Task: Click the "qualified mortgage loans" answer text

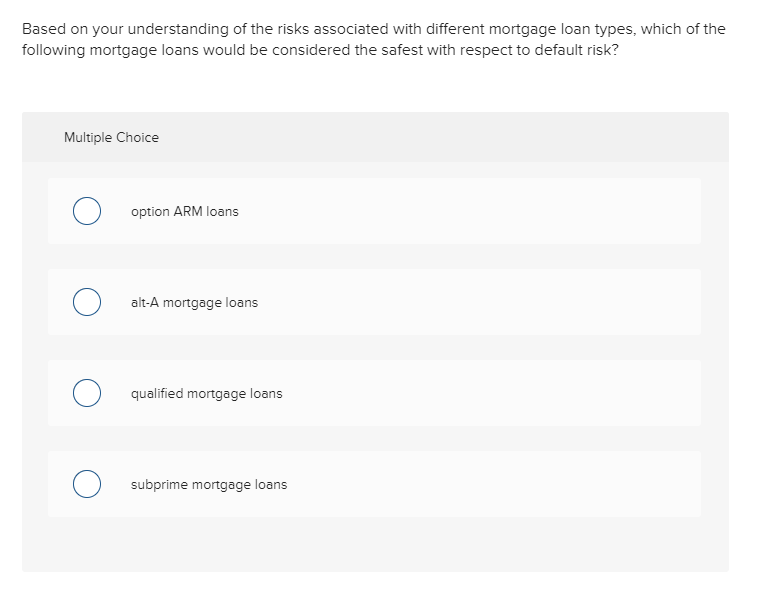Action: (206, 394)
